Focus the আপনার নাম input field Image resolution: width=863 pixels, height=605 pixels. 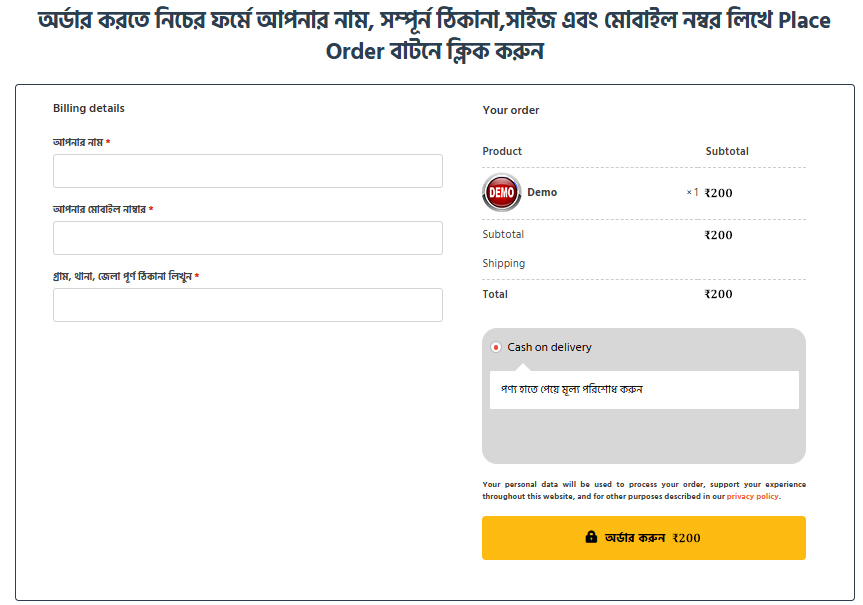tap(247, 171)
